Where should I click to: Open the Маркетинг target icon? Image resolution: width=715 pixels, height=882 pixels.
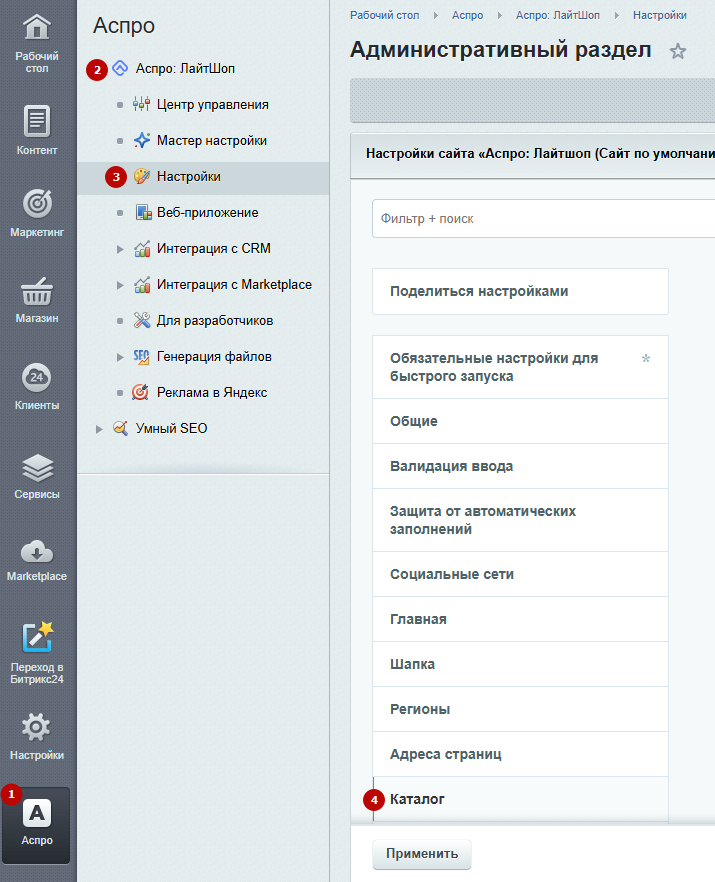37,204
